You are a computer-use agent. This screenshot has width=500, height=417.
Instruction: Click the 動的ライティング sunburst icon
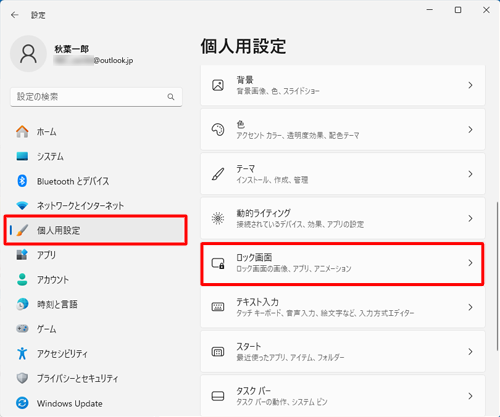tap(218, 218)
